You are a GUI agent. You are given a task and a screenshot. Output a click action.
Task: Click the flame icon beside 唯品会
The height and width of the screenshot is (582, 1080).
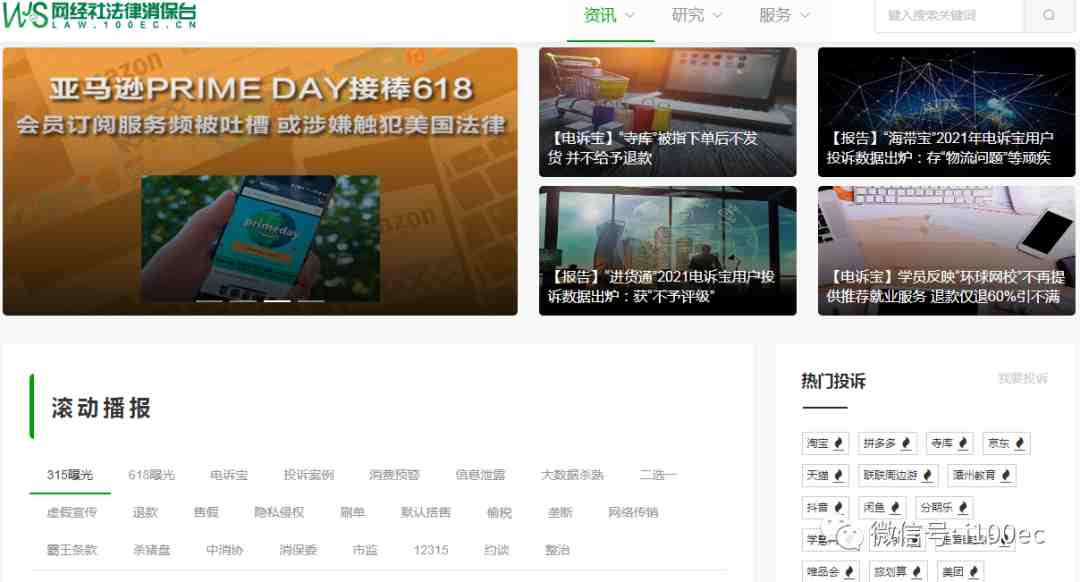click(849, 572)
